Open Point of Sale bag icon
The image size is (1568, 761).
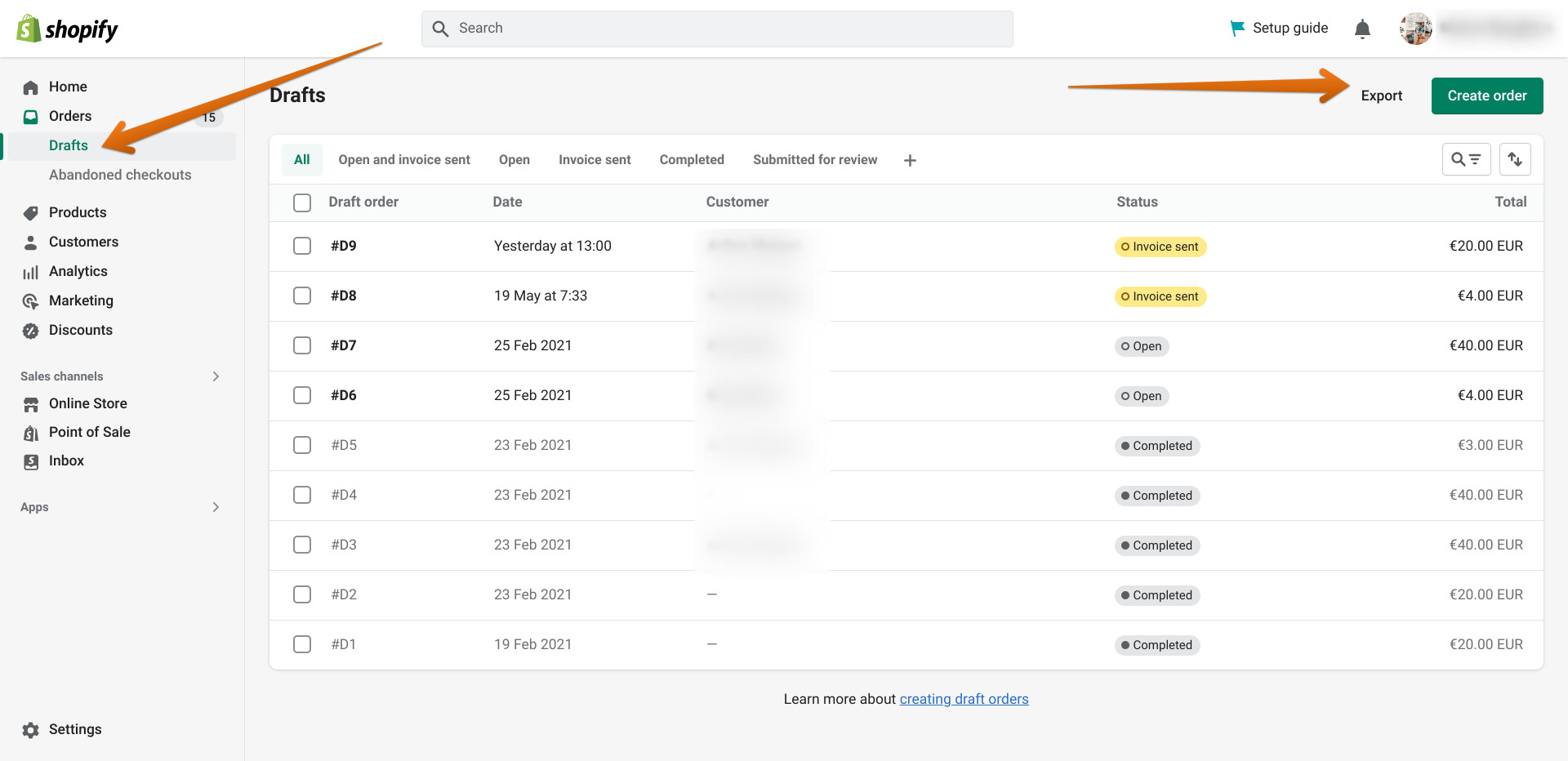tap(31, 433)
